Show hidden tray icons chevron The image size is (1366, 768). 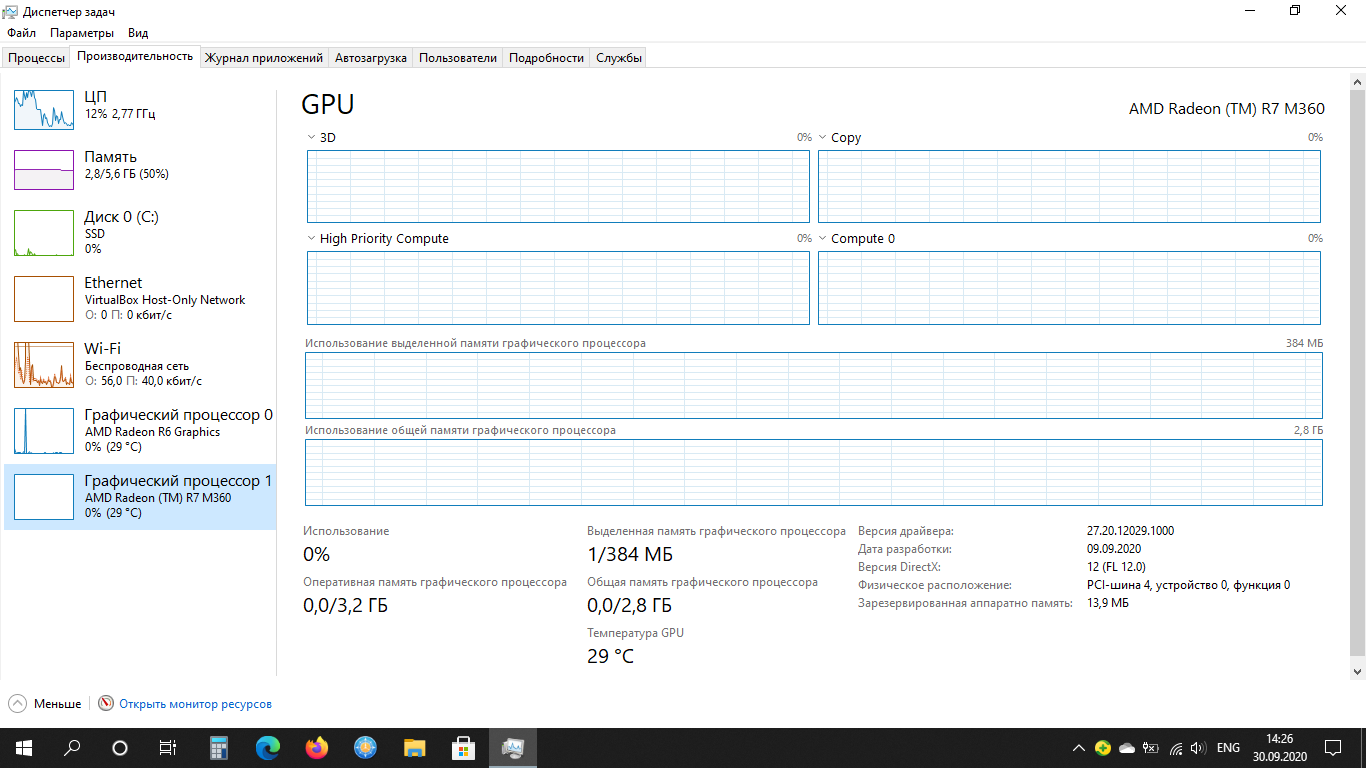pyautogui.click(x=1078, y=748)
